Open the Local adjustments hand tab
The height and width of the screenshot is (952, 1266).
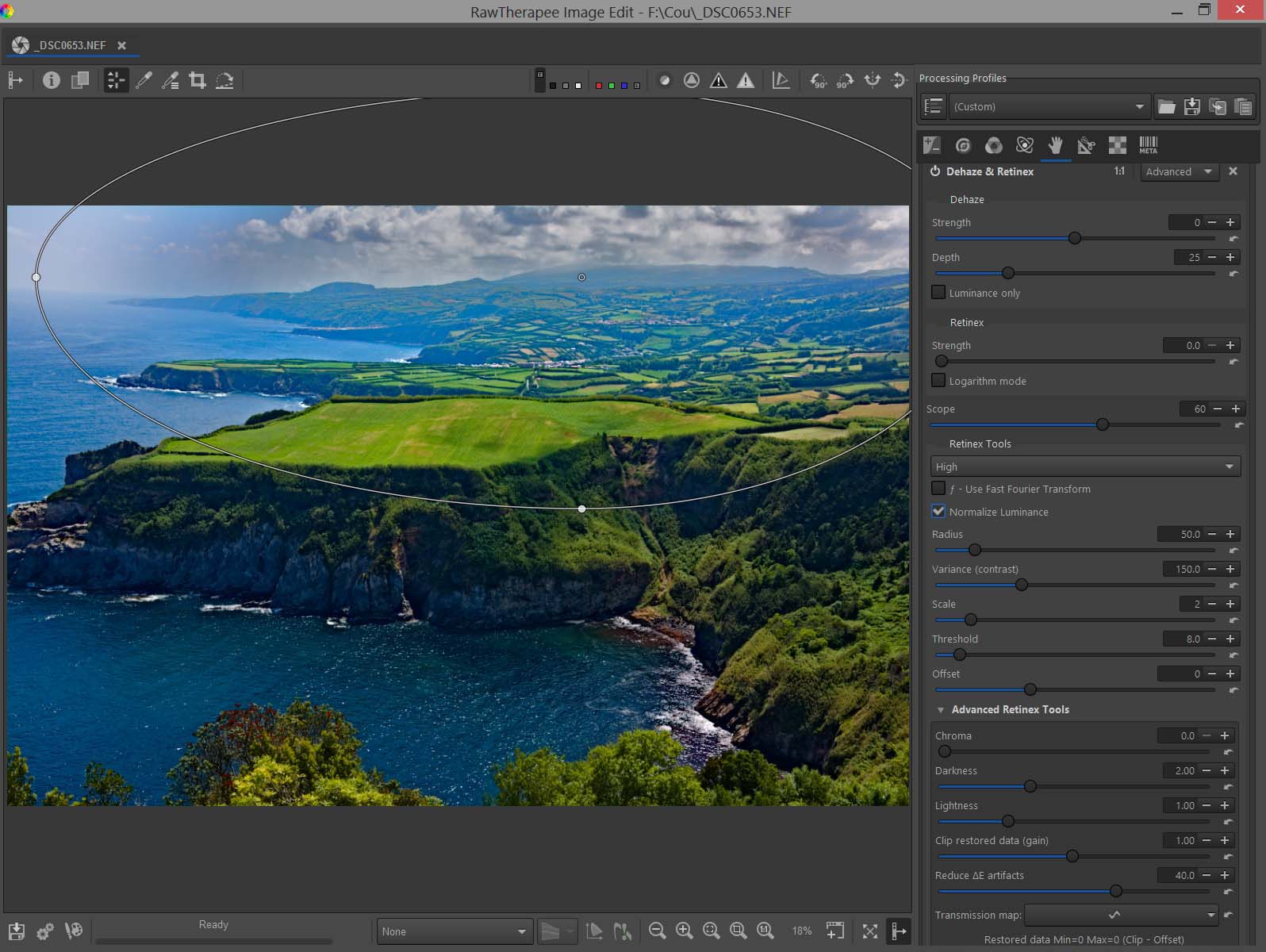(1055, 145)
